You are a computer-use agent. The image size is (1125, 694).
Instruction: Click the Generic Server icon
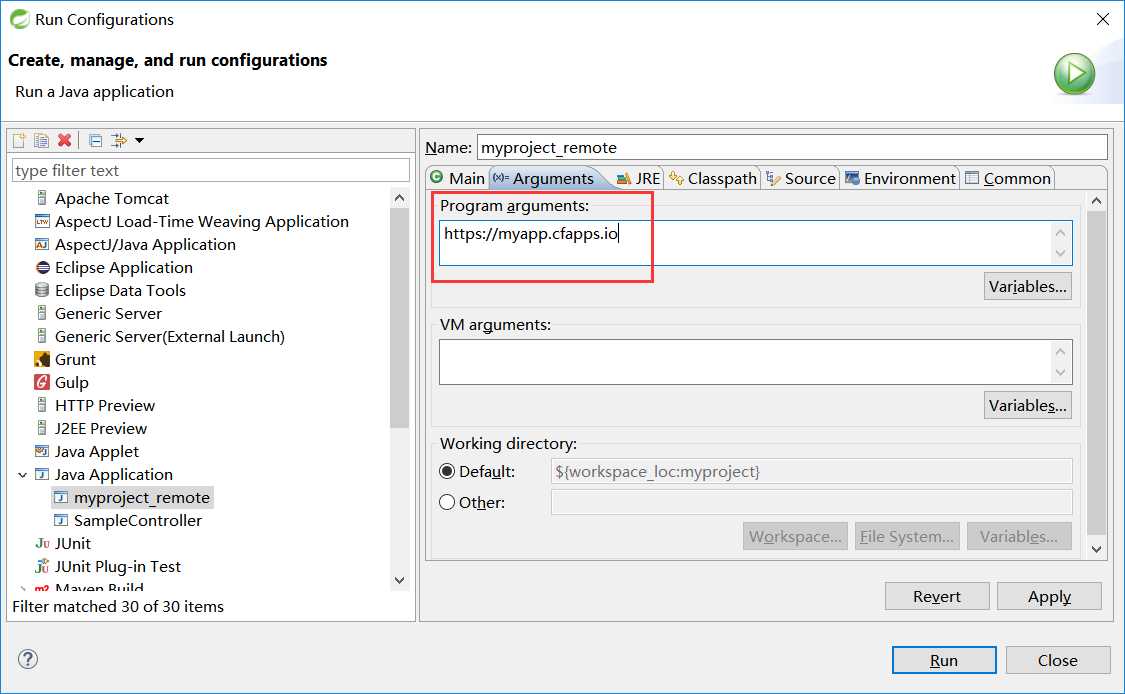(x=42, y=313)
